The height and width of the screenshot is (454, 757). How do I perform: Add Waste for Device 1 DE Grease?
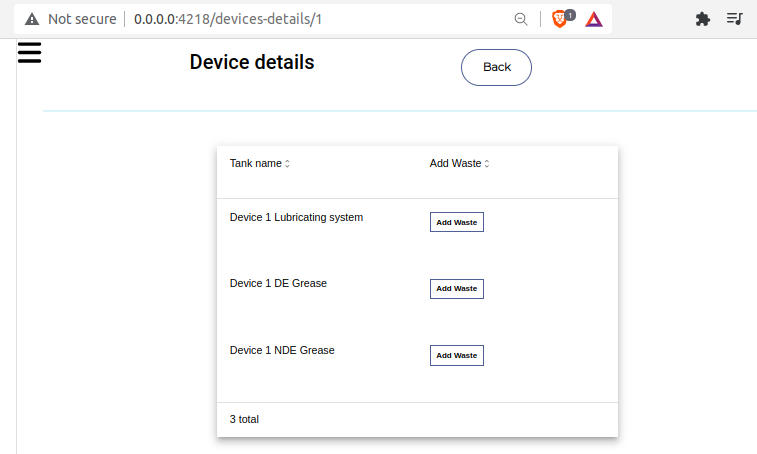(x=456, y=288)
